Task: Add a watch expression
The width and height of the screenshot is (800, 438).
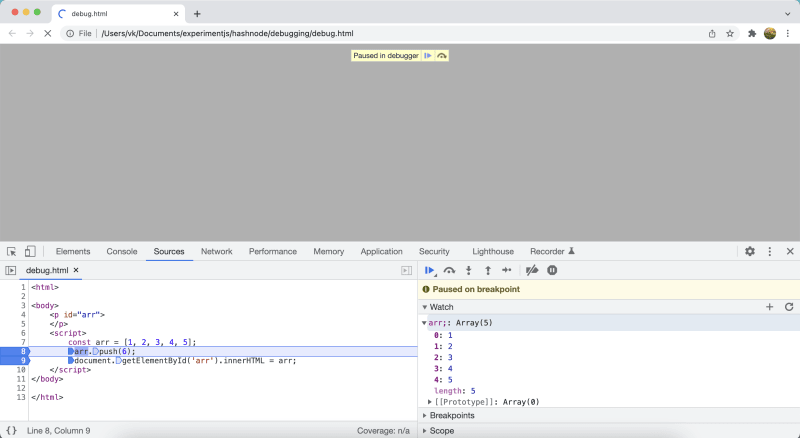Action: [769, 307]
